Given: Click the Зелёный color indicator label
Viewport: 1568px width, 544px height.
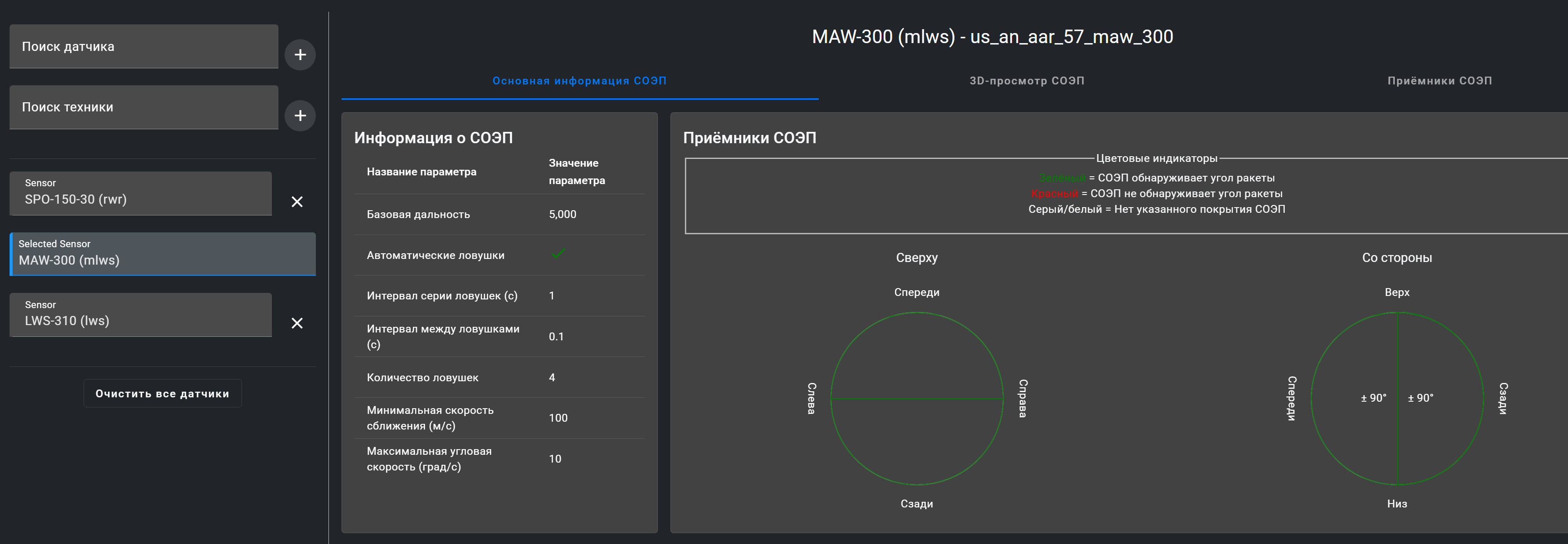Looking at the screenshot, I should coord(1062,178).
